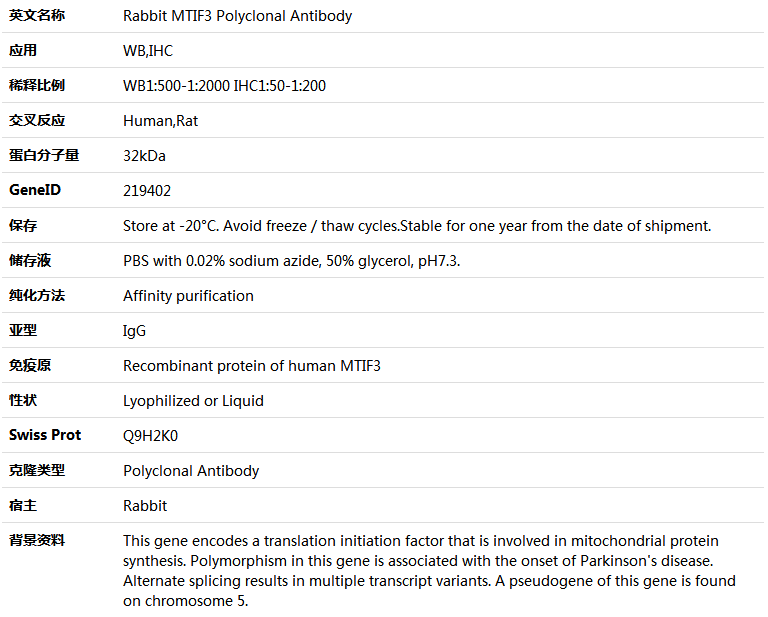The height and width of the screenshot is (617, 768).
Task: Click the 'GeneID' row label
Action: click(x=34, y=190)
